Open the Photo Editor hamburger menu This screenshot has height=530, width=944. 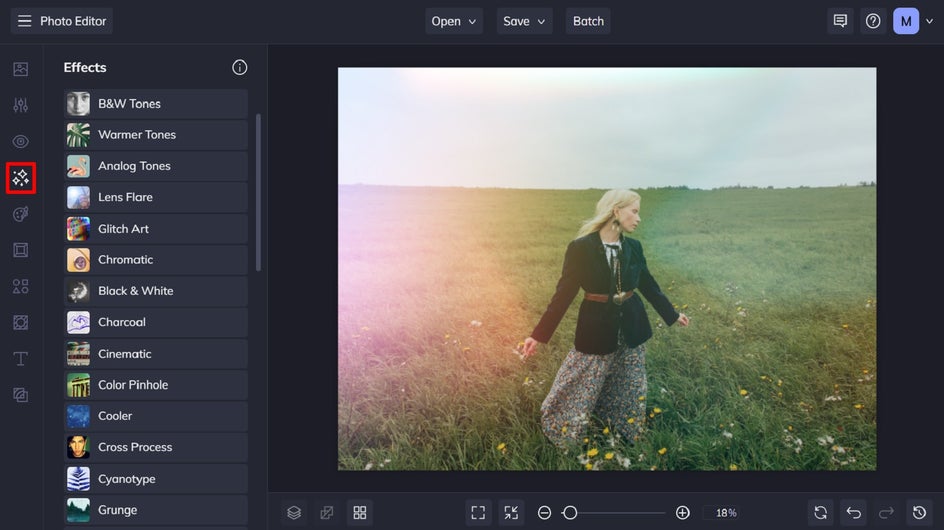pyautogui.click(x=25, y=21)
